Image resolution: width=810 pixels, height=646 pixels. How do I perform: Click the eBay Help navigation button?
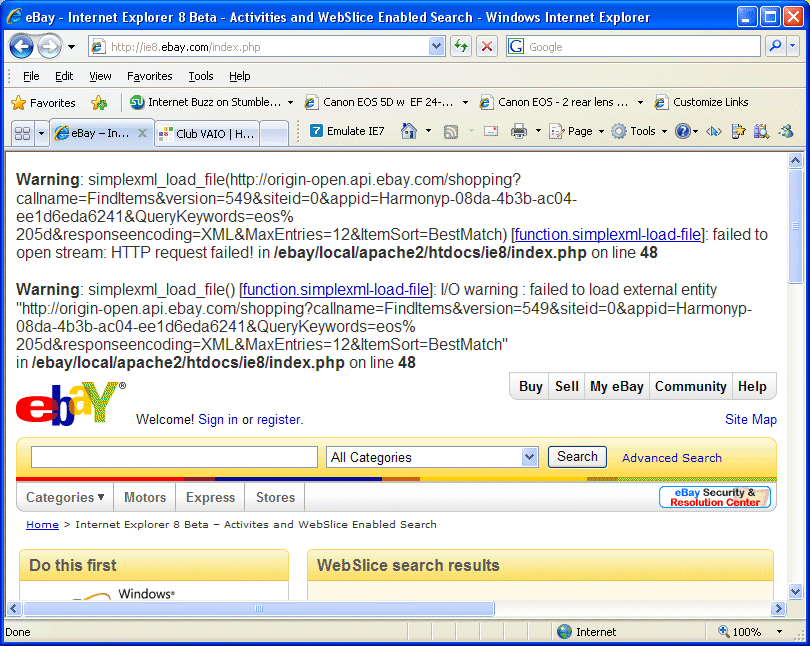click(752, 386)
